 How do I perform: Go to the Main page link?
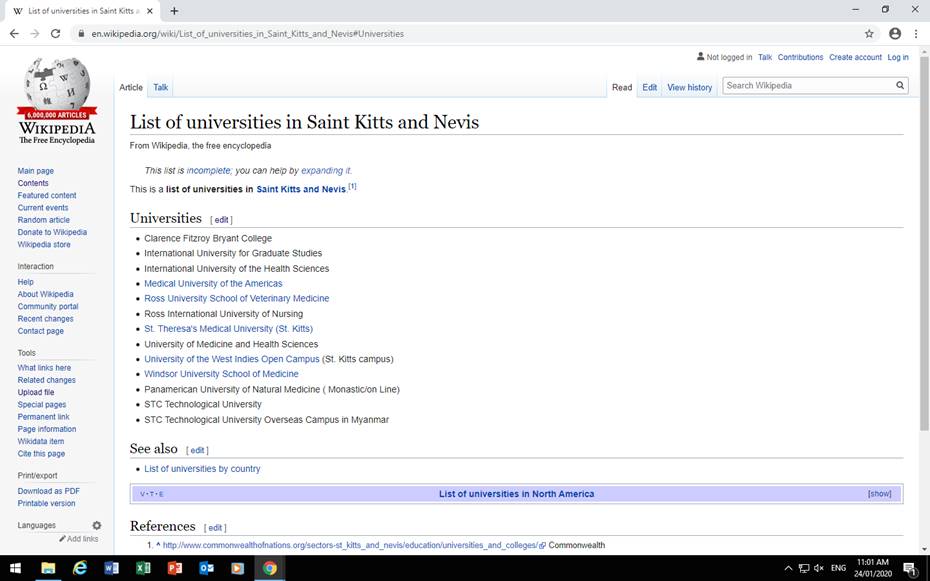click(36, 171)
